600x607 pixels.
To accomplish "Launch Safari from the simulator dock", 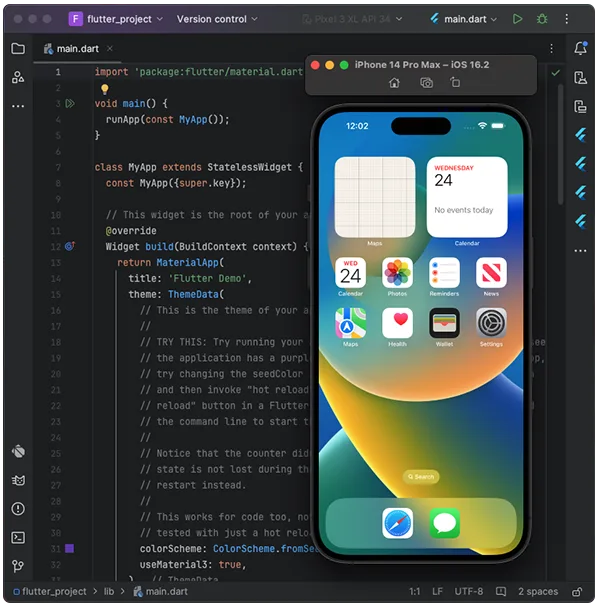I will (397, 523).
